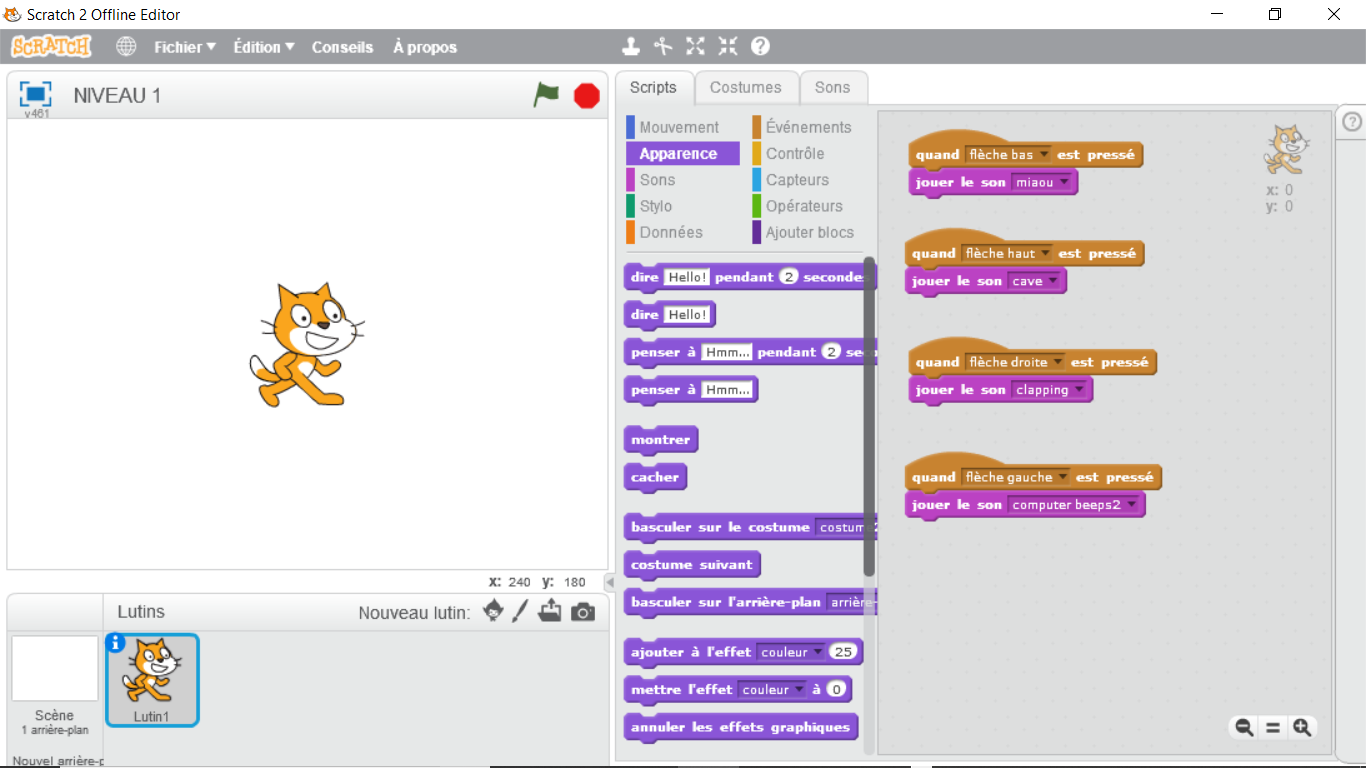The image size is (1366, 768).
Task: Select the Opérateurs block category
Action: click(804, 206)
